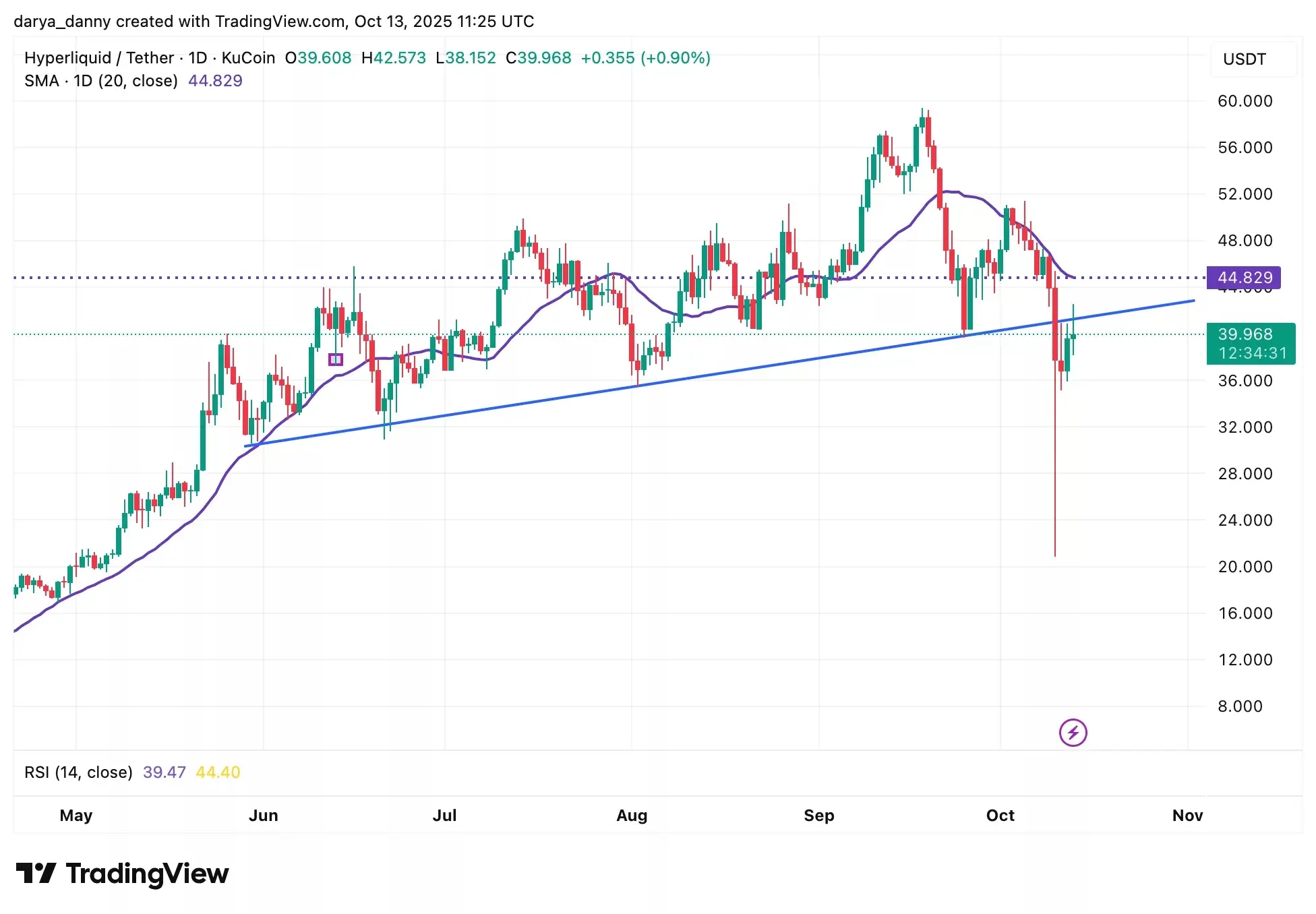
Task: Click the SMA 1D (20, close) indicator label
Action: pyautogui.click(x=101, y=81)
